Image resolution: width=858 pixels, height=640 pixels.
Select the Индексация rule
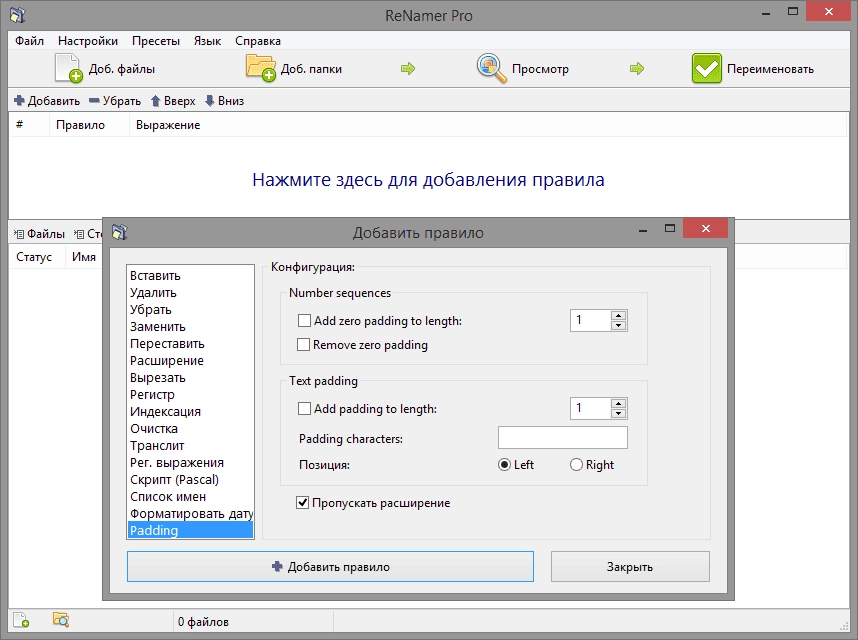(190, 411)
